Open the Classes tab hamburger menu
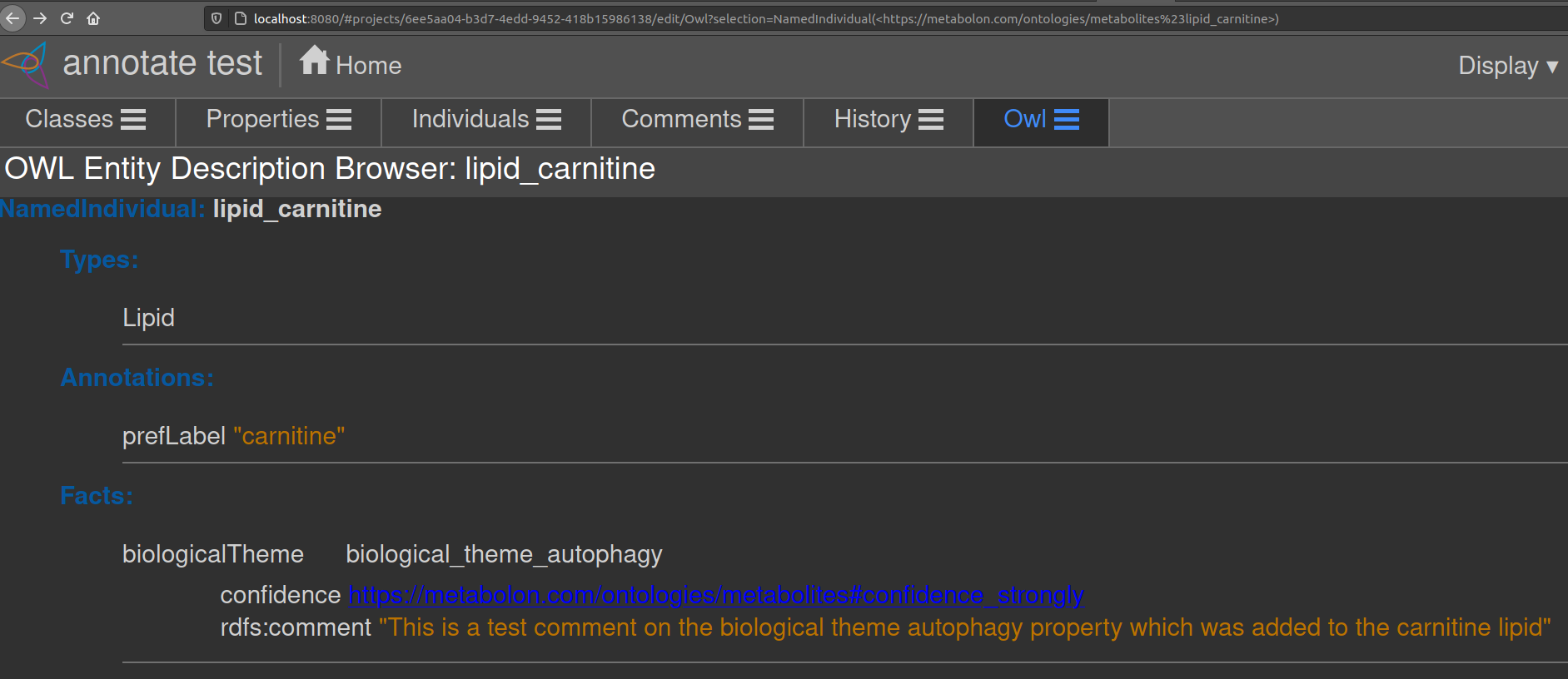The height and width of the screenshot is (679, 1568). (134, 120)
